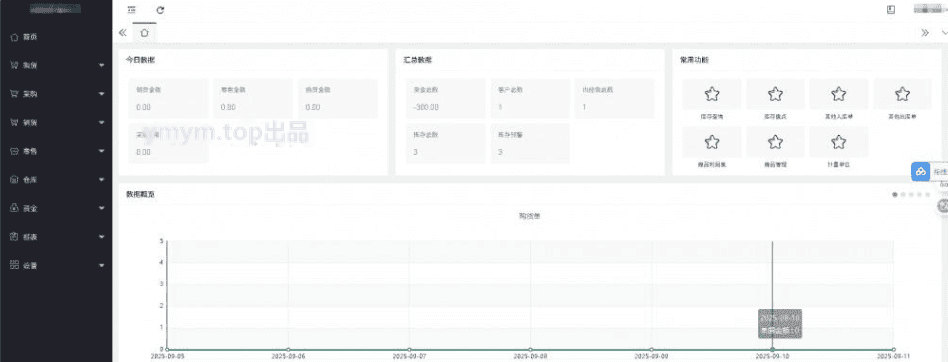Viewport: 948px width, 362px height.
Task: Click the 库存查询 shortcut label
Action: click(712, 116)
